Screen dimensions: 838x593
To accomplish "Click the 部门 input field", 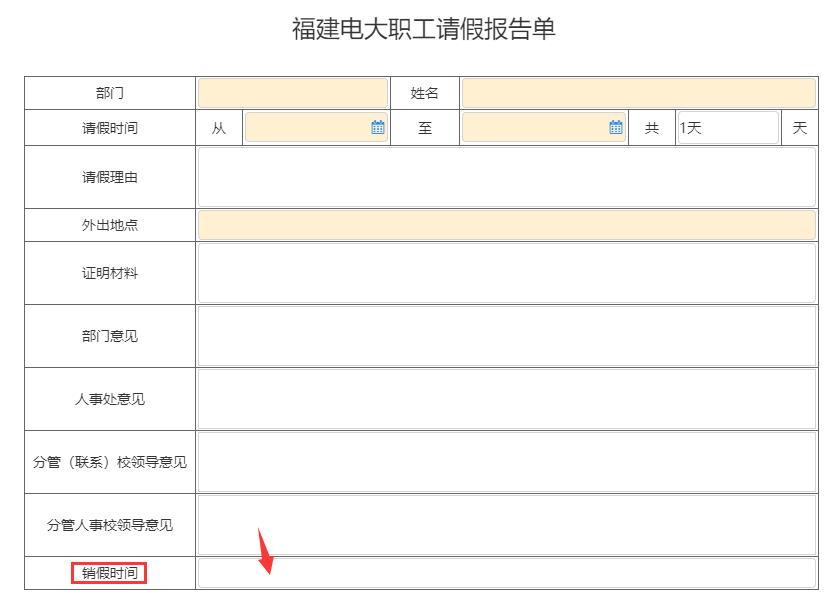I will 293,93.
